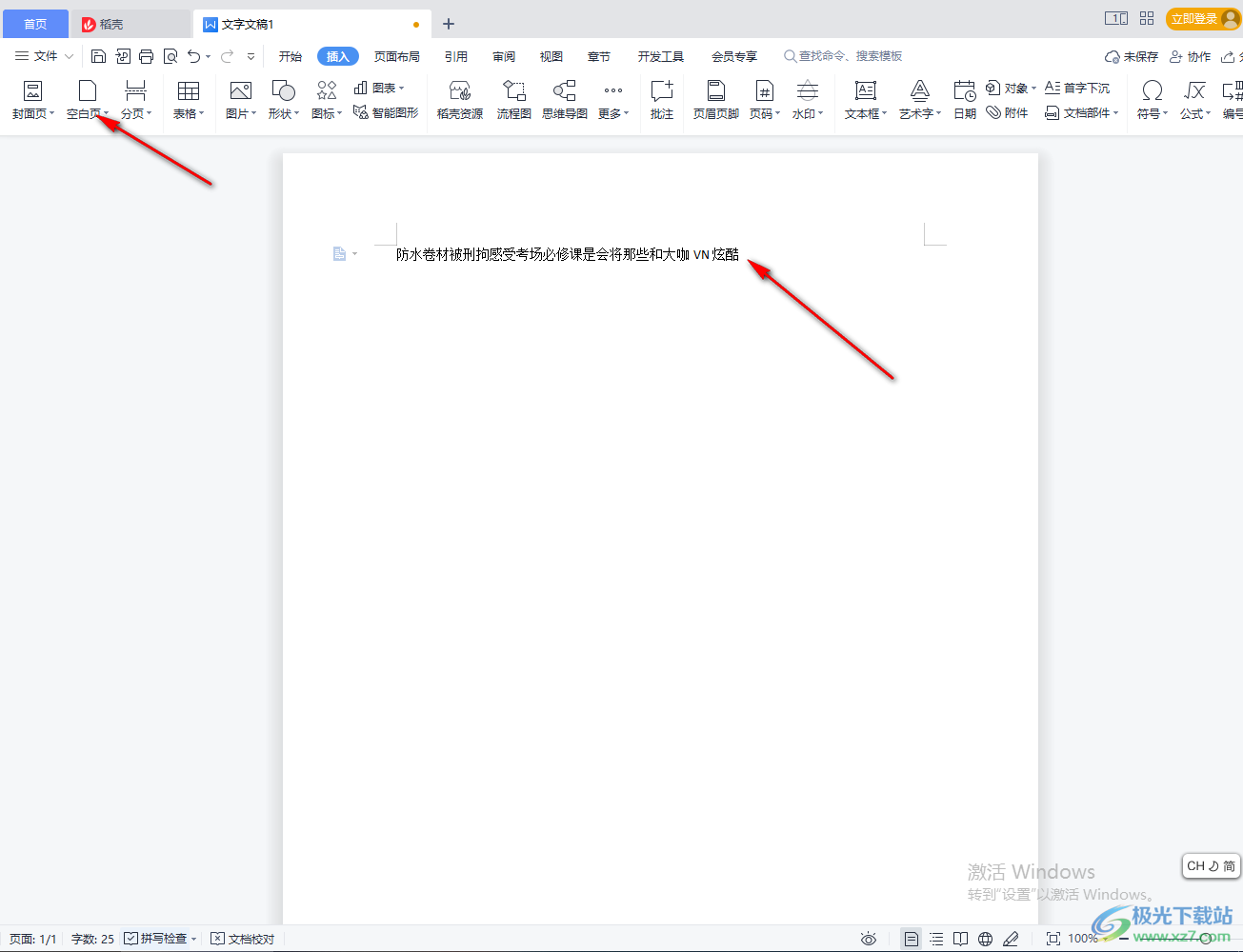The image size is (1243, 952).
Task: Insert a formula (公式)
Action: (x=1195, y=100)
